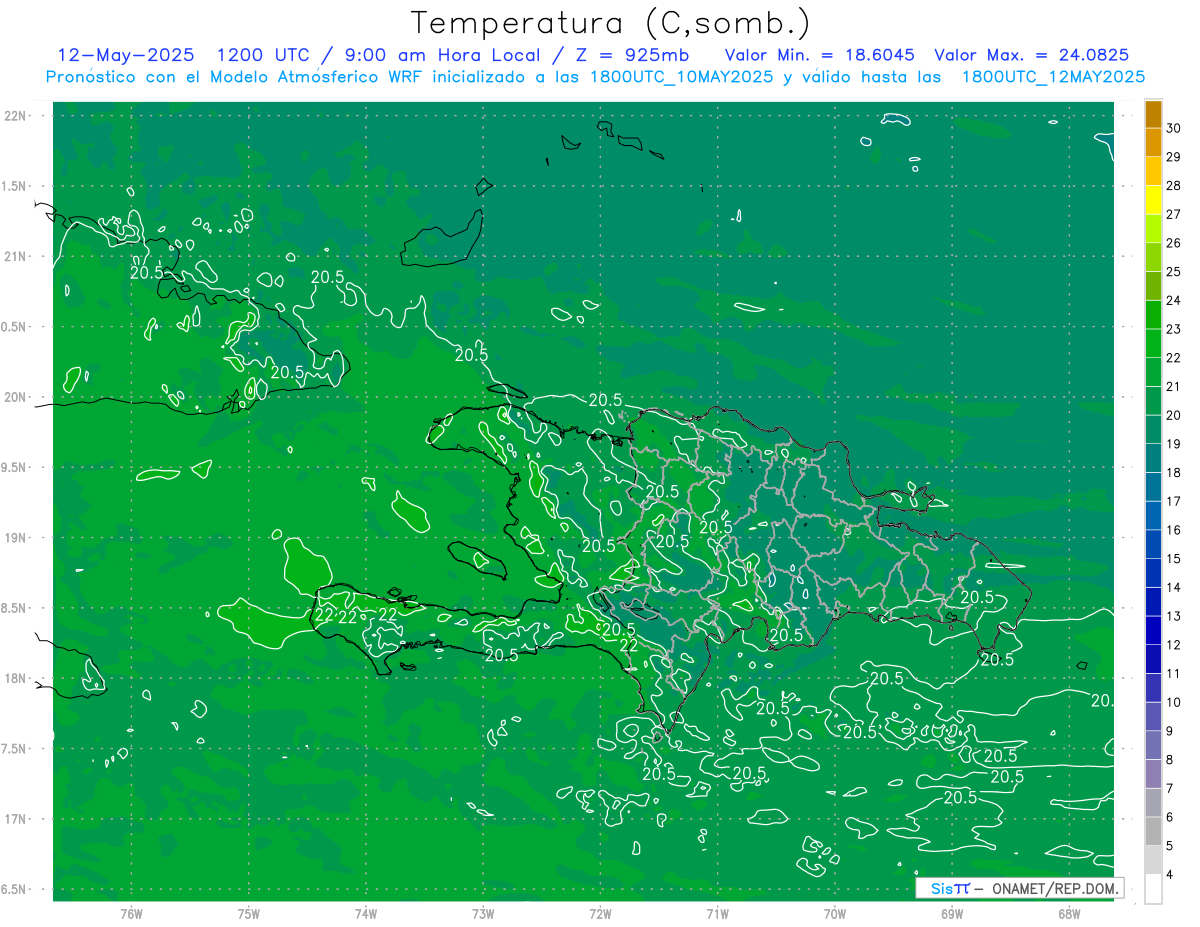The width and height of the screenshot is (1200, 927).
Task: Click the title "Temperatura (C,somb.)"
Action: point(610,24)
